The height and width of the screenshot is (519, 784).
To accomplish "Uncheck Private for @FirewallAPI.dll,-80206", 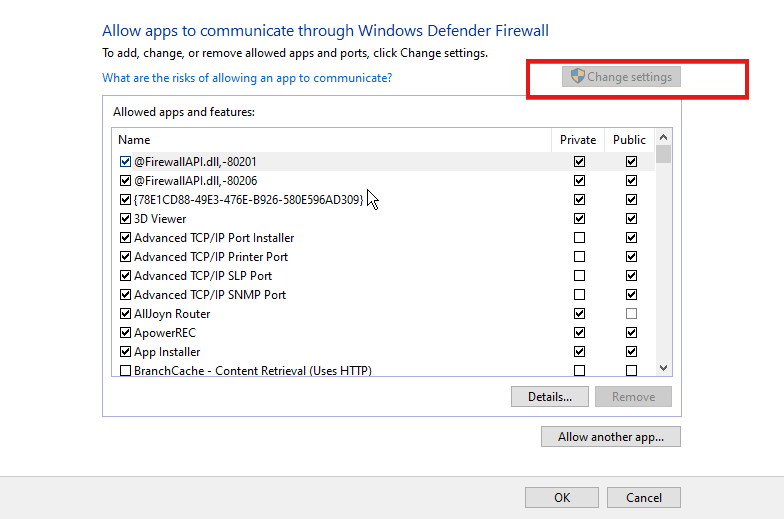I will [x=579, y=180].
